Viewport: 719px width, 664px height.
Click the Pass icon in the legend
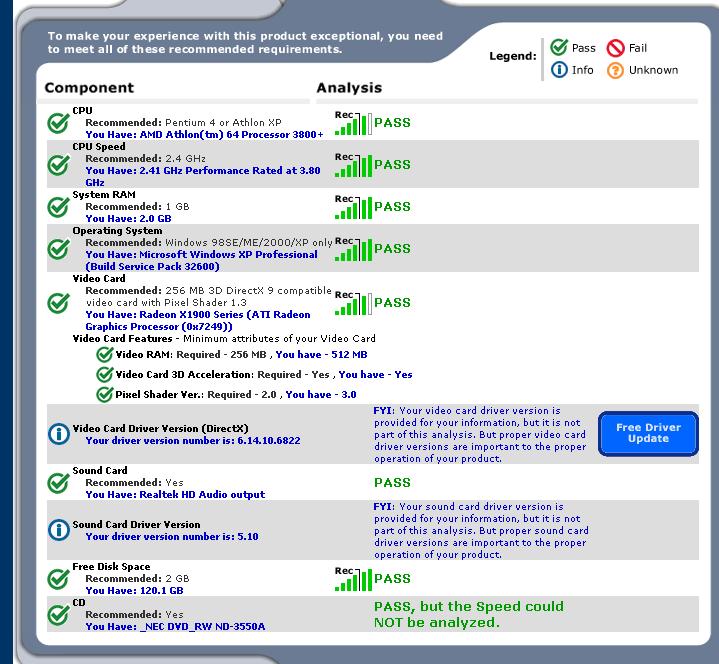559,47
